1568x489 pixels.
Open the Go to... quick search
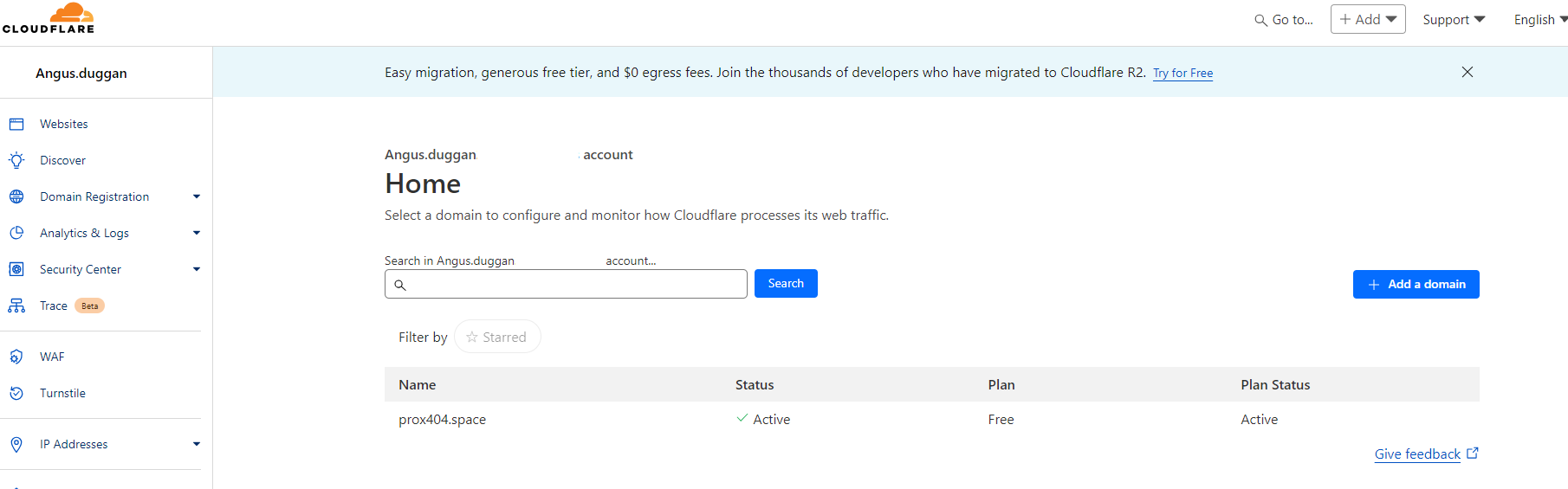[1284, 19]
